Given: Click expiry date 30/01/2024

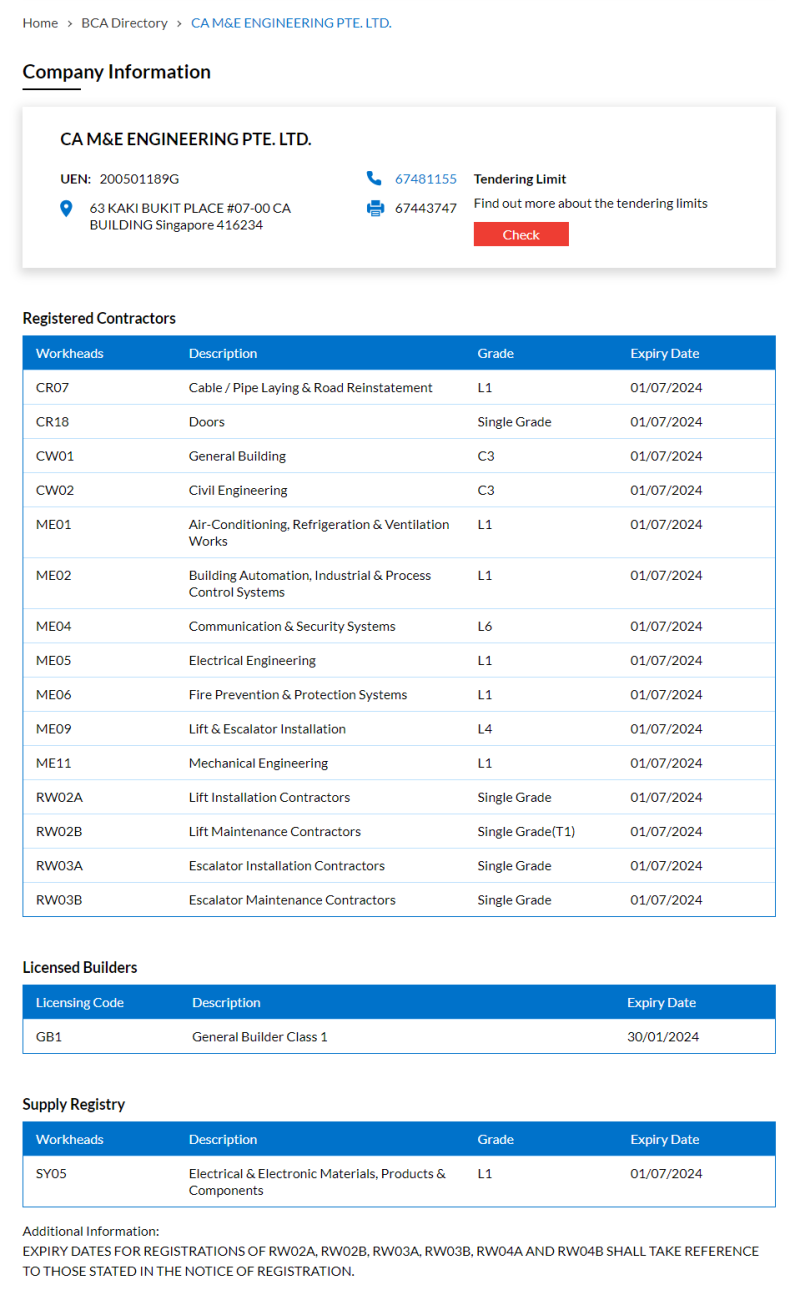Looking at the screenshot, I should (x=663, y=1036).
